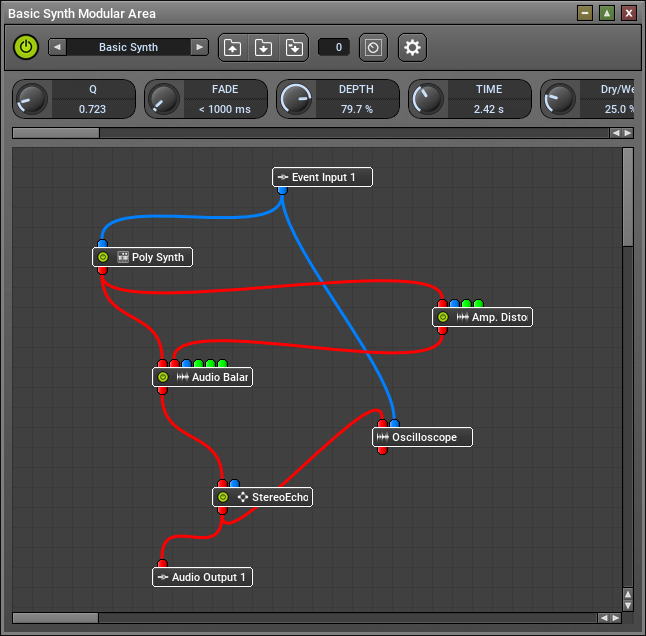Disable the Poly Synth module toggle
The height and width of the screenshot is (636, 646).
pyautogui.click(x=103, y=257)
